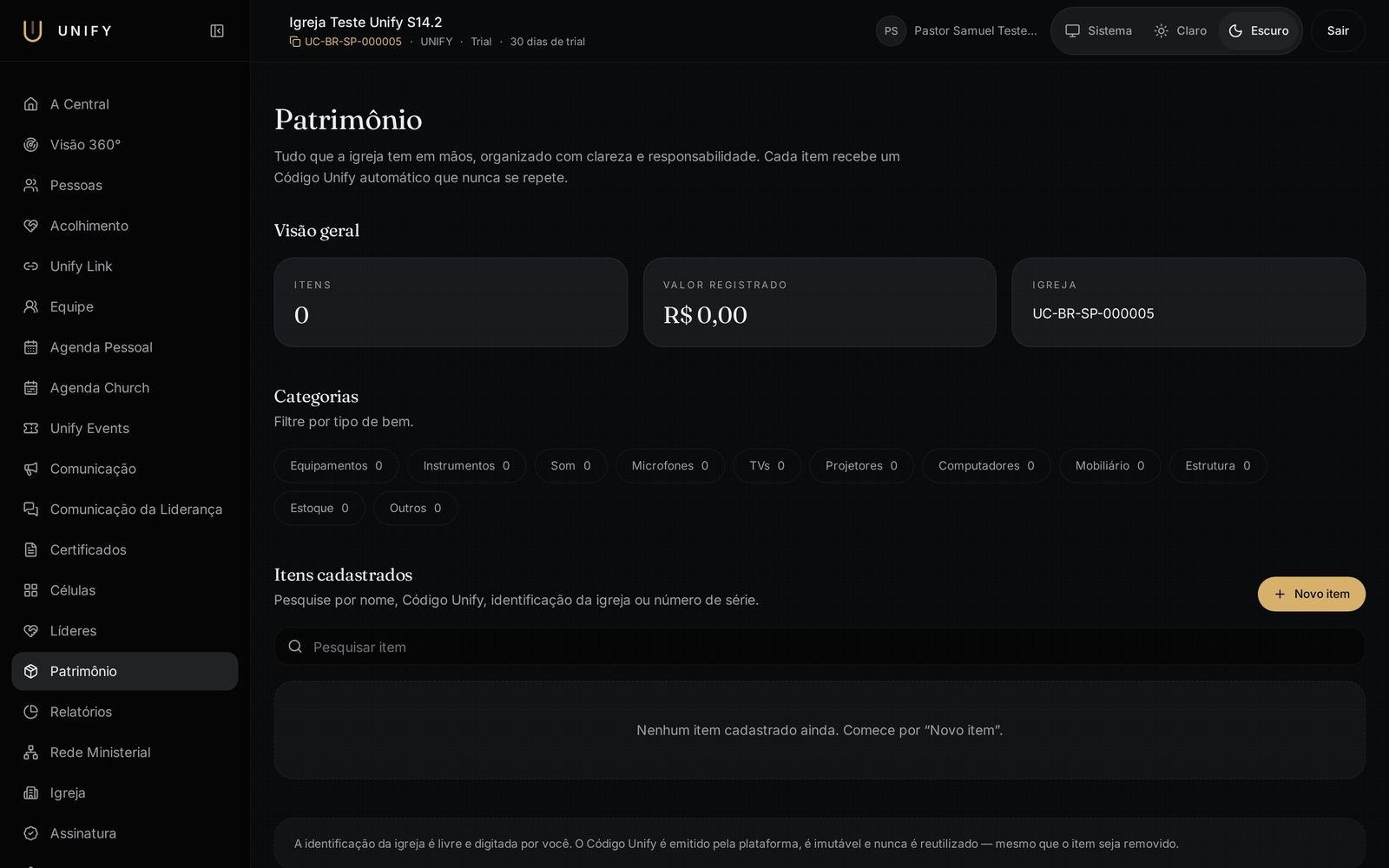This screenshot has width=1389, height=868.
Task: Click the Comunicação megaphone icon
Action: tap(31, 469)
